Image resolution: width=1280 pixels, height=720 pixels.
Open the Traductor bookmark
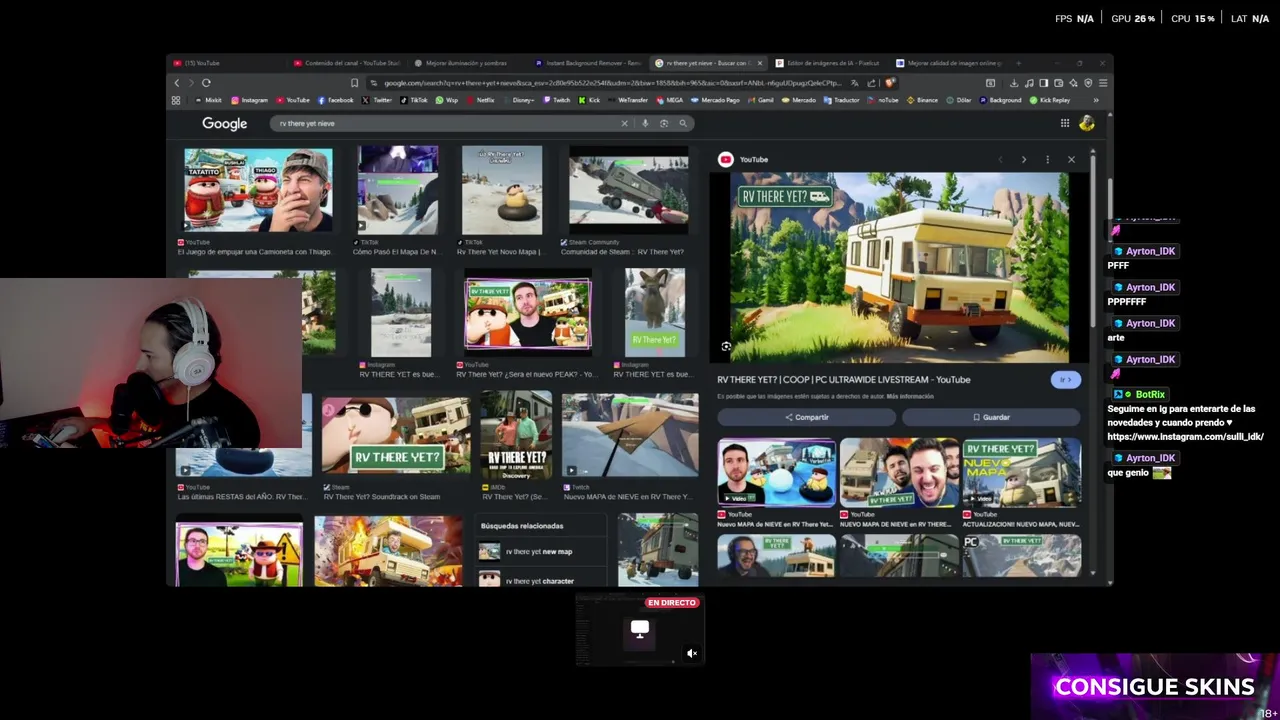click(x=841, y=100)
